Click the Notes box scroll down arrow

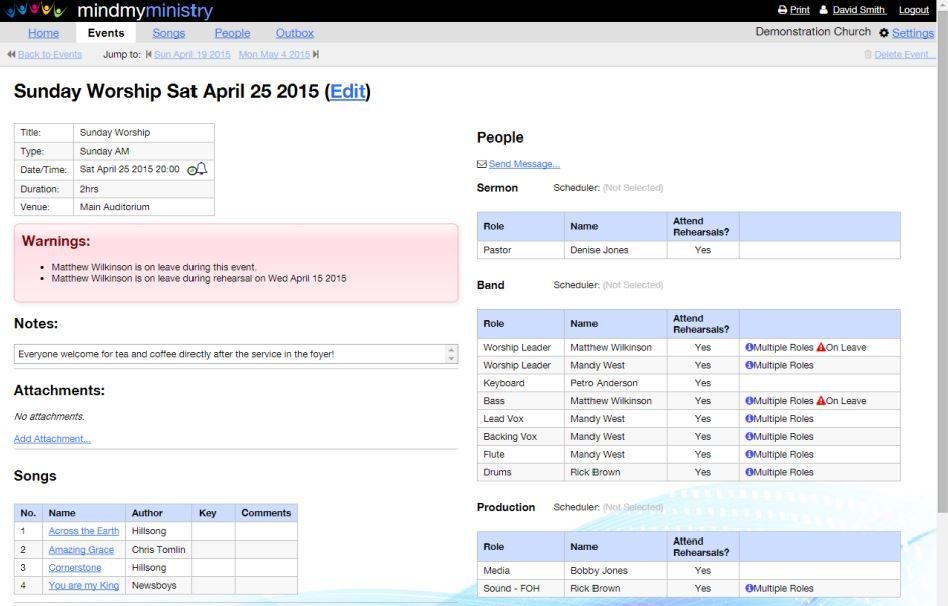coord(451,359)
